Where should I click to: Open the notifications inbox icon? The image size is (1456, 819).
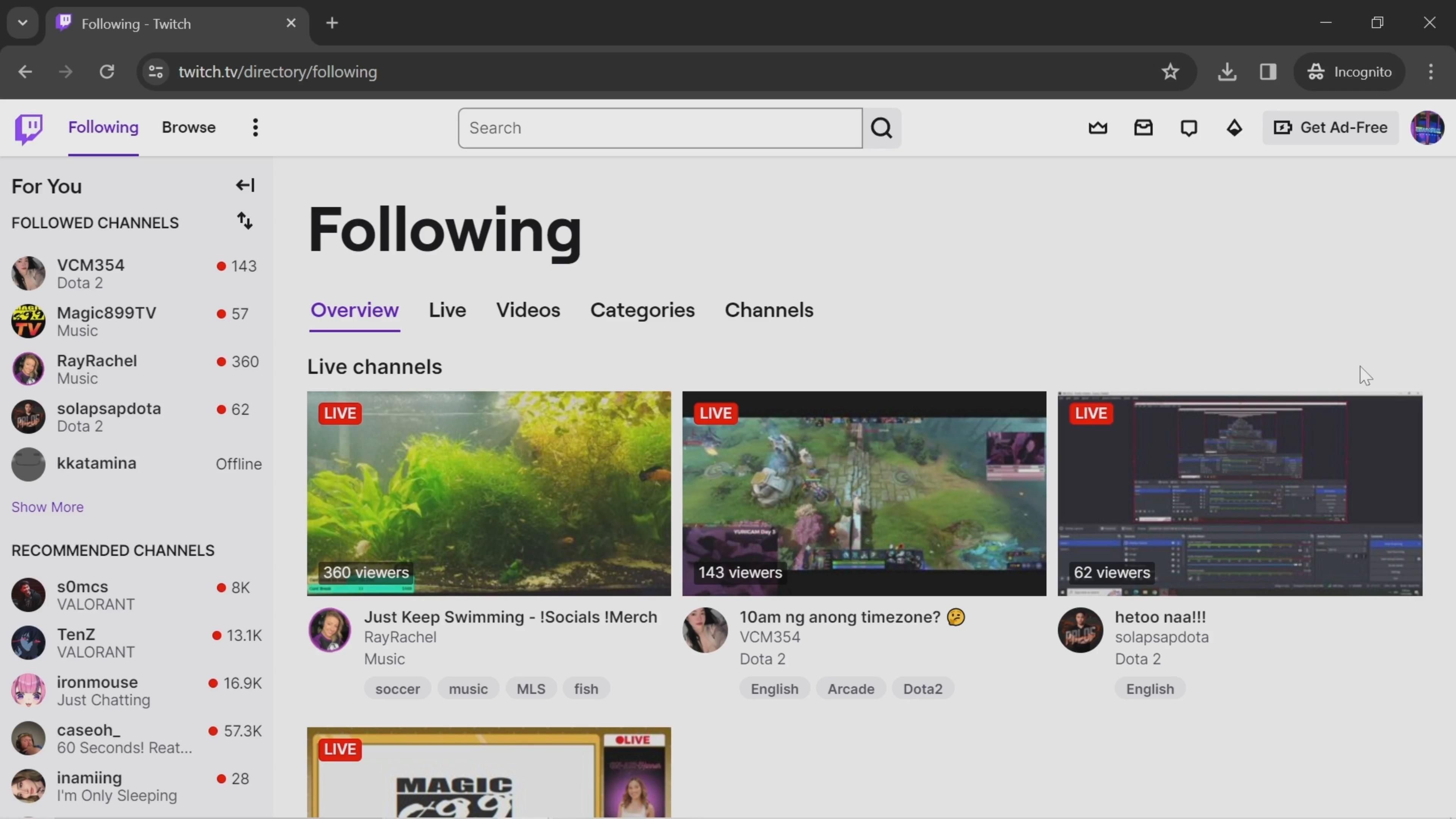tap(1143, 128)
